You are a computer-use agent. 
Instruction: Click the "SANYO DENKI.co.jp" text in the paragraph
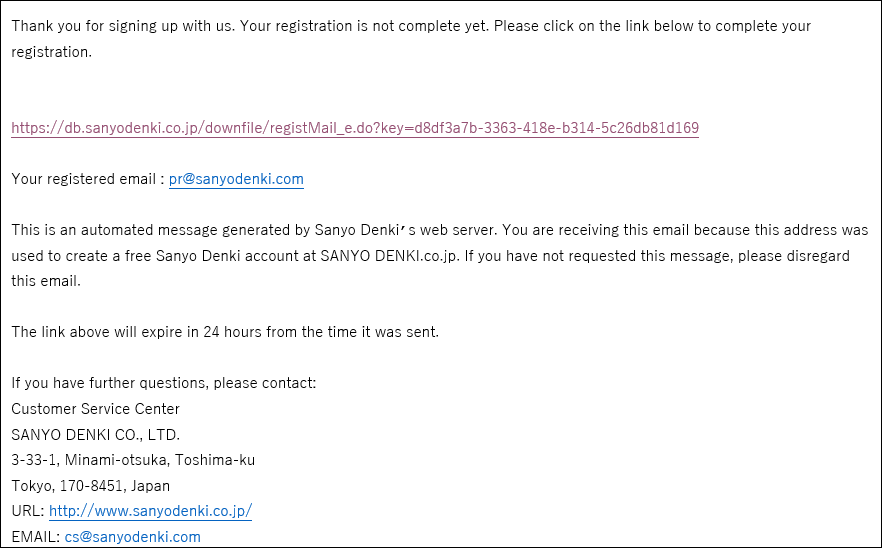click(390, 256)
